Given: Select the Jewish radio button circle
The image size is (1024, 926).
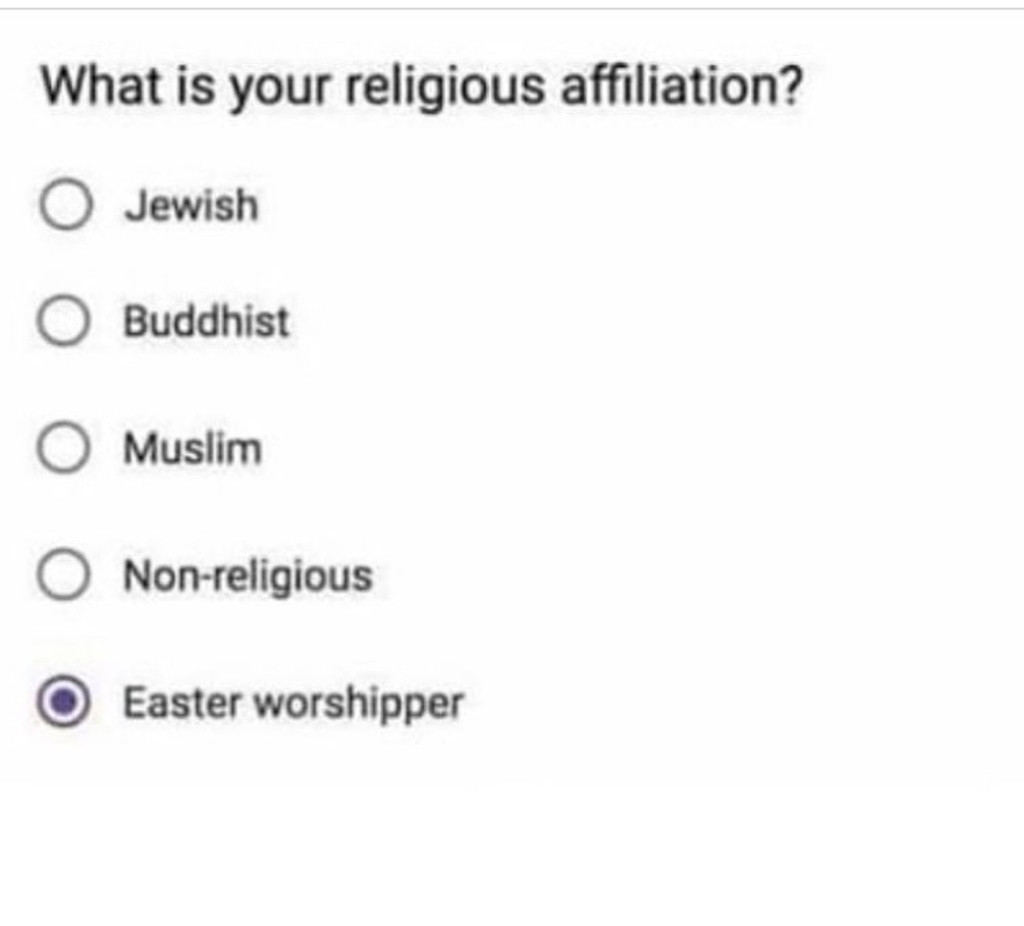Looking at the screenshot, I should tap(65, 204).
